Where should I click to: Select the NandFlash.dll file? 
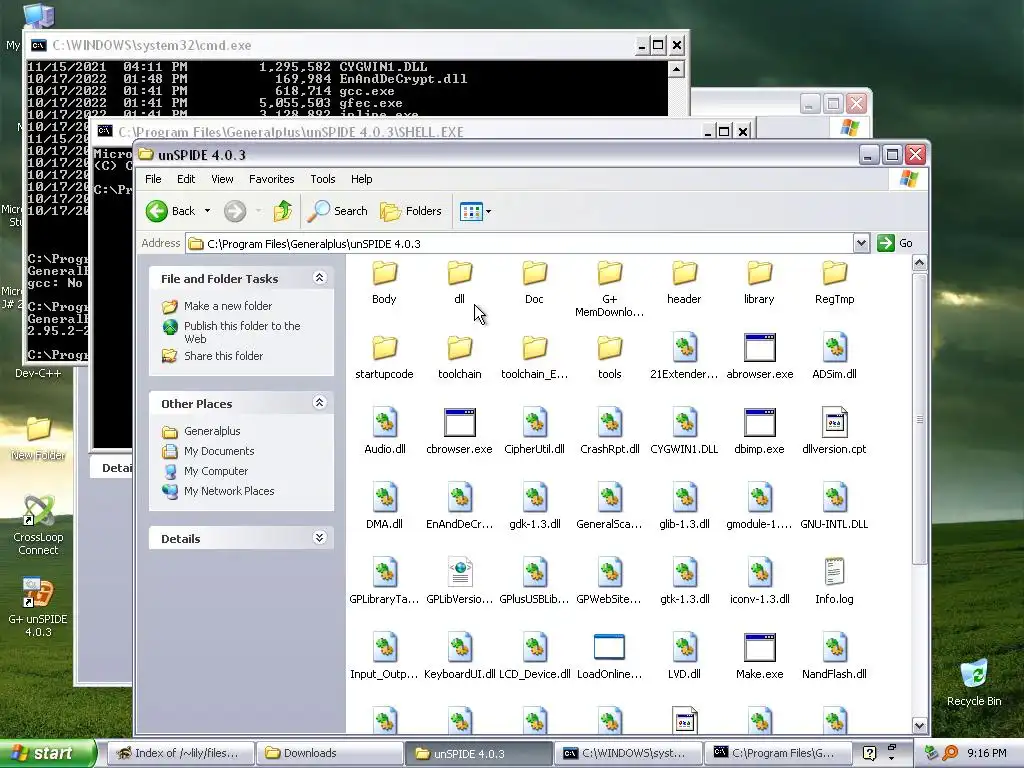point(834,658)
